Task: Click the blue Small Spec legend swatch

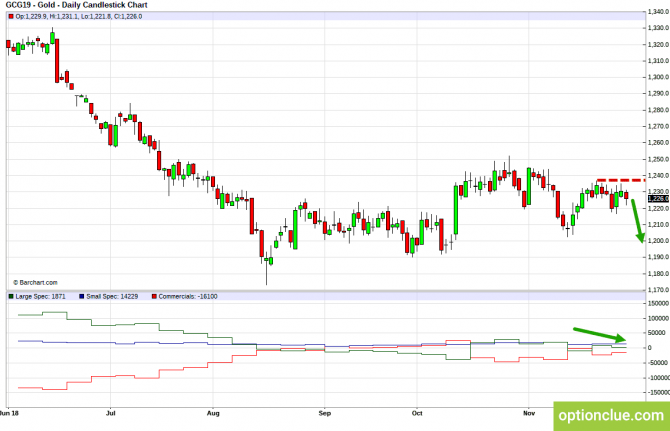Action: pos(82,296)
